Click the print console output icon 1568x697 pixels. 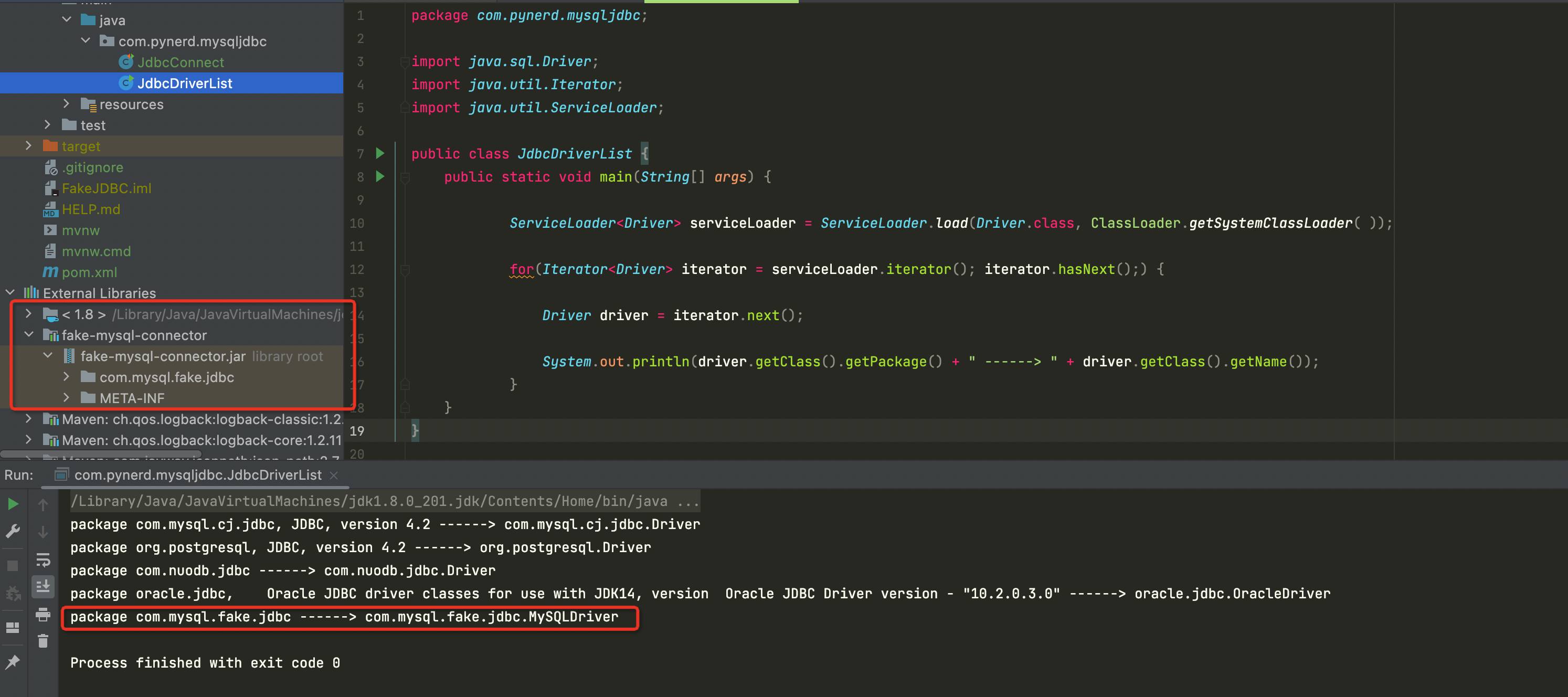pyautogui.click(x=43, y=615)
